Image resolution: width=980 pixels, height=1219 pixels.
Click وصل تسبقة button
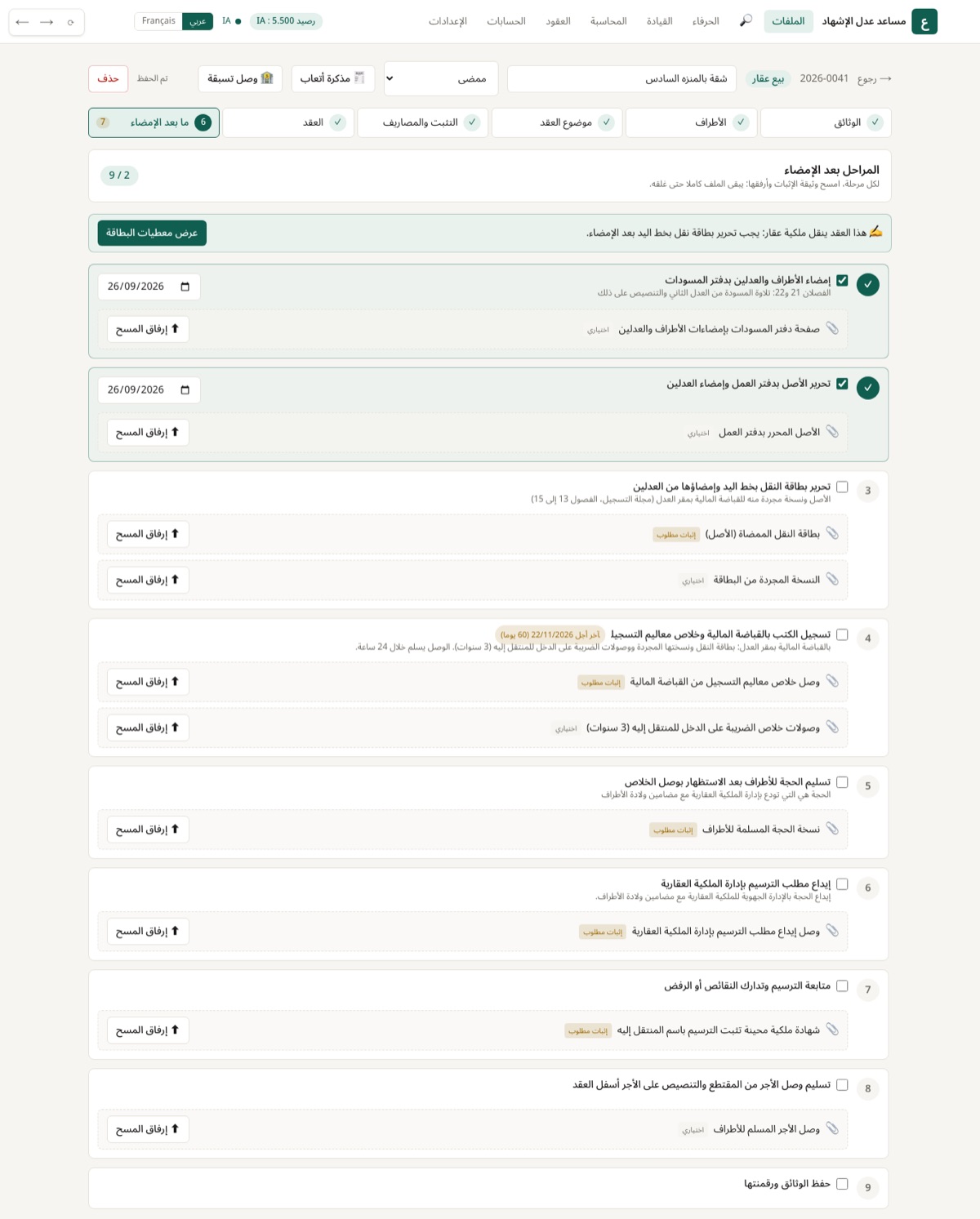(240, 78)
